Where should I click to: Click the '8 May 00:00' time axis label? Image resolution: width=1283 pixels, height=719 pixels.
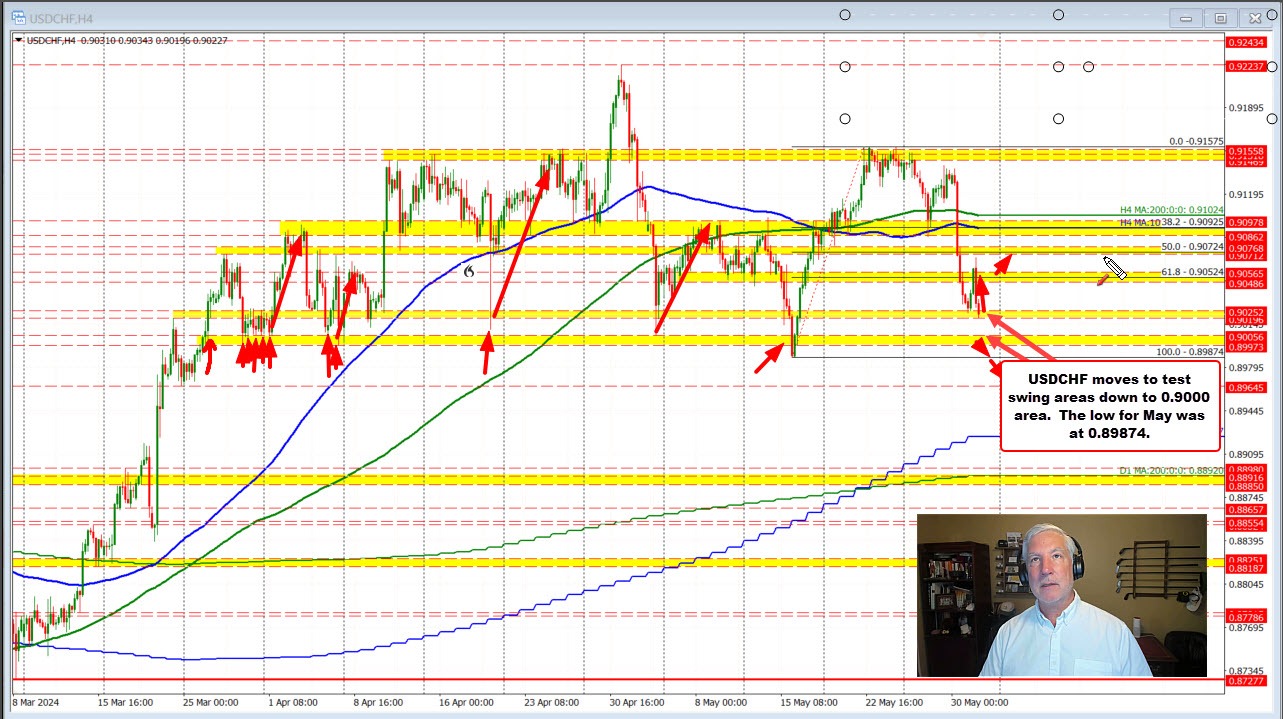(x=719, y=702)
